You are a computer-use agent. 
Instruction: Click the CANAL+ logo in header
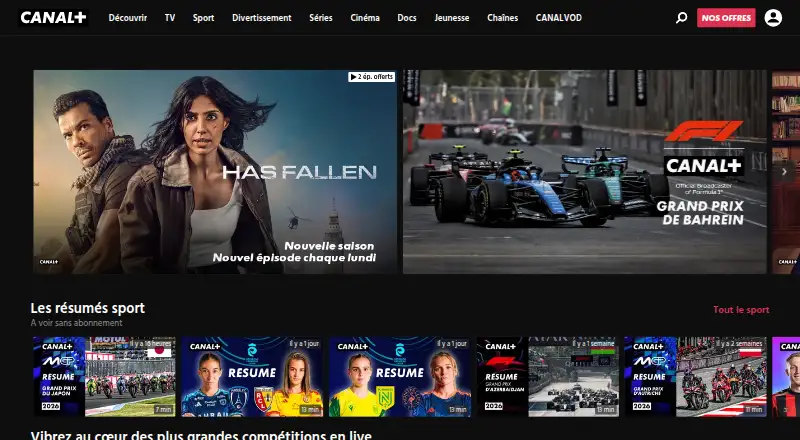coord(53,17)
